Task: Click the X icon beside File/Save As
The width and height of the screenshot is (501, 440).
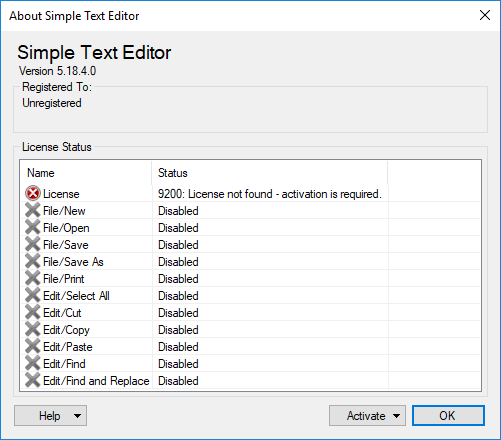Action: click(x=33, y=261)
